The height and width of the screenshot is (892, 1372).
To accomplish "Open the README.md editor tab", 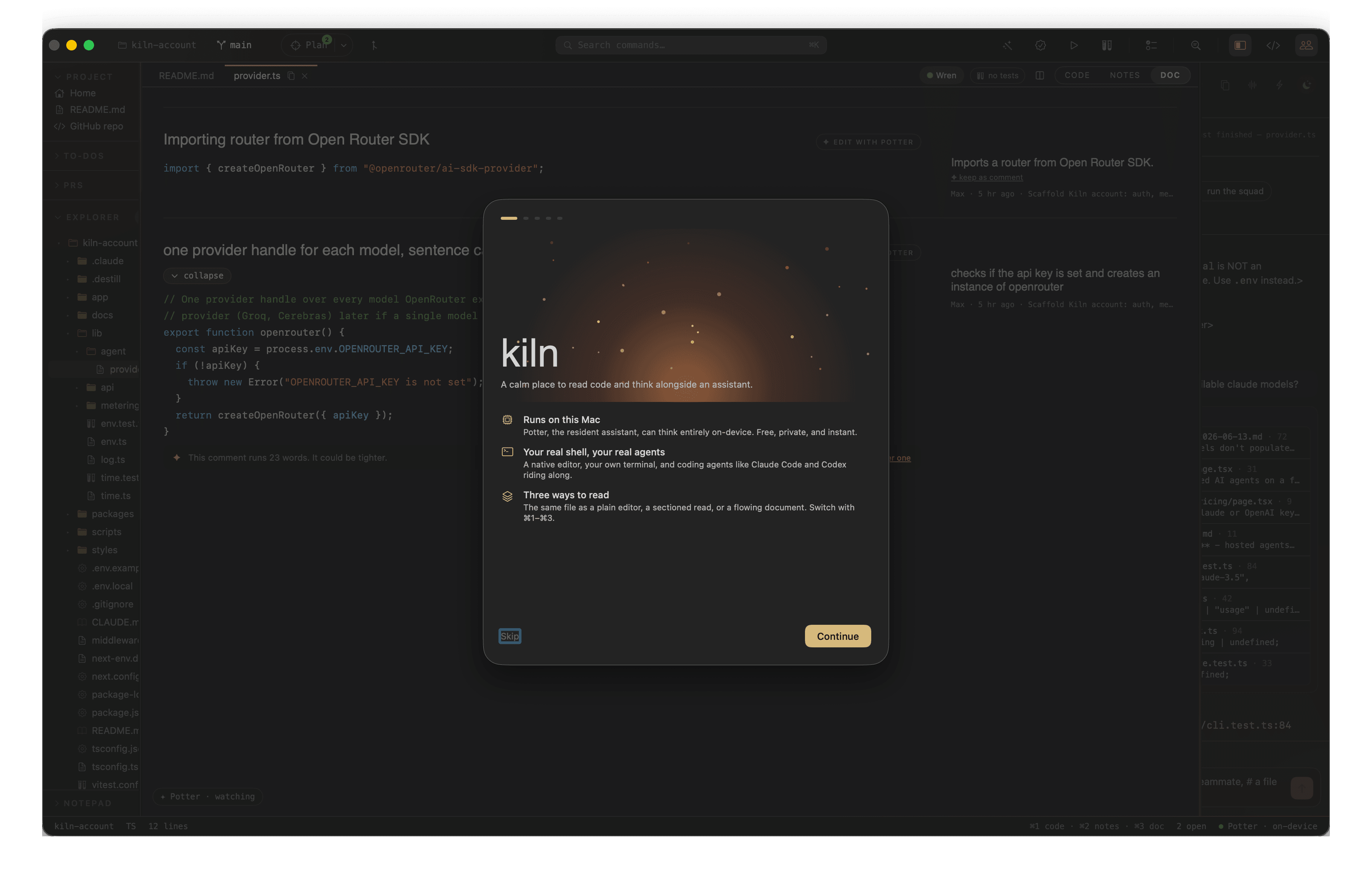I will [186, 76].
